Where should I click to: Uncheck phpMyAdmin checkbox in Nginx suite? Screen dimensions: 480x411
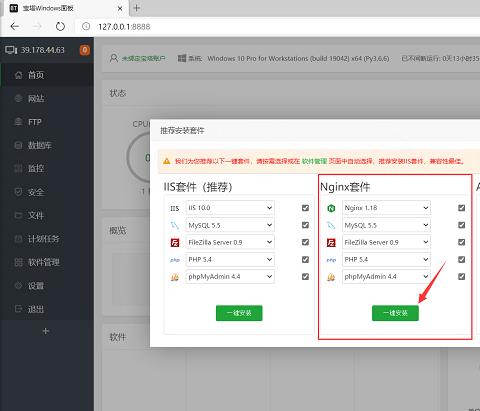point(461,276)
